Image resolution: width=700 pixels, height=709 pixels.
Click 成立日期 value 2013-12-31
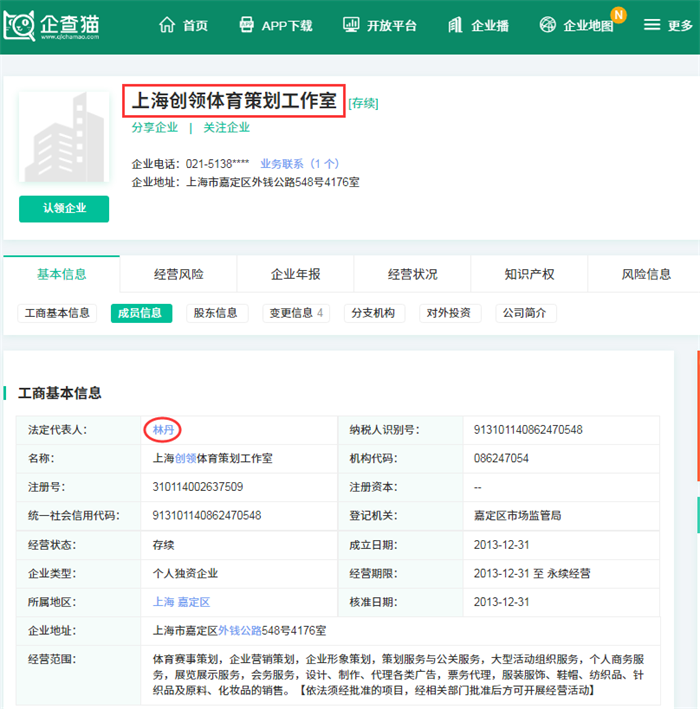501,544
